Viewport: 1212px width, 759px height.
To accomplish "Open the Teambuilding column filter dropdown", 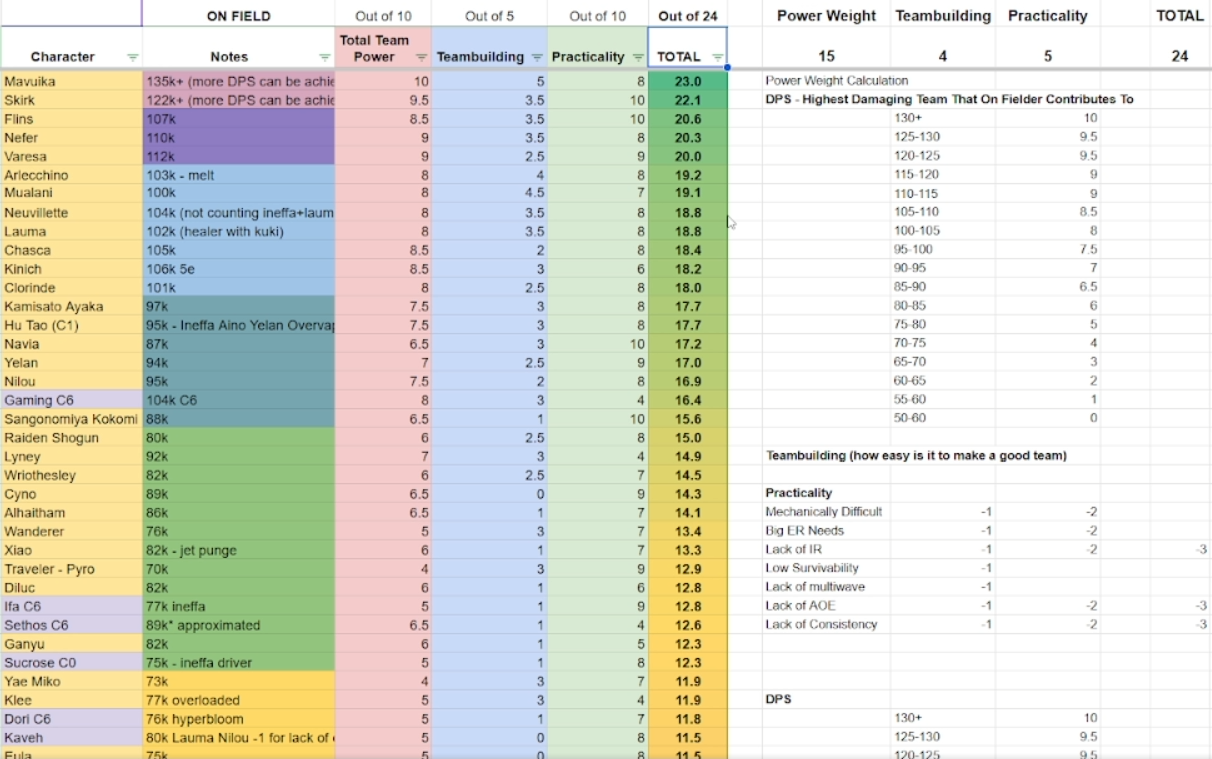I will (537, 57).
